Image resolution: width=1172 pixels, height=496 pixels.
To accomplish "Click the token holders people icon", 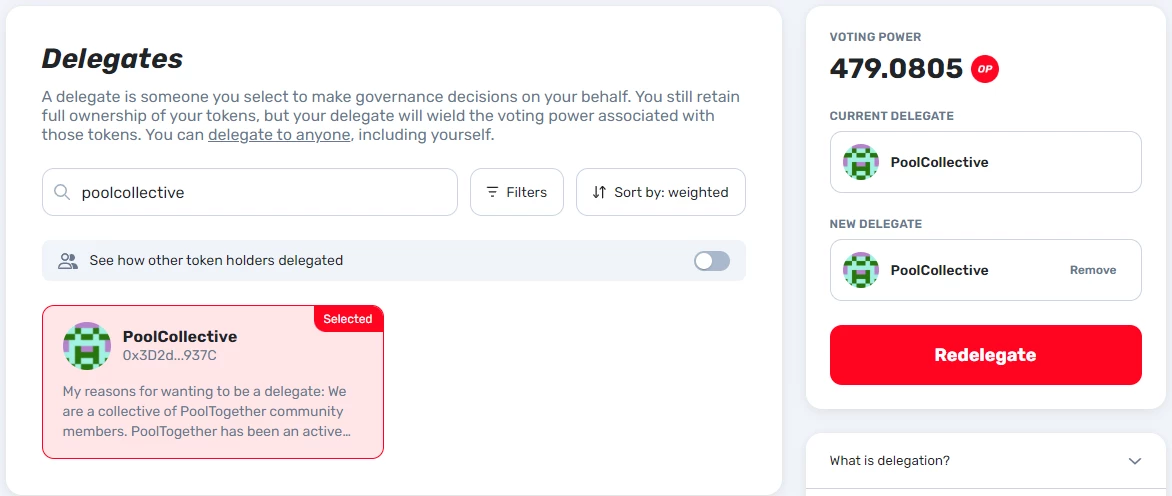I will (x=68, y=261).
